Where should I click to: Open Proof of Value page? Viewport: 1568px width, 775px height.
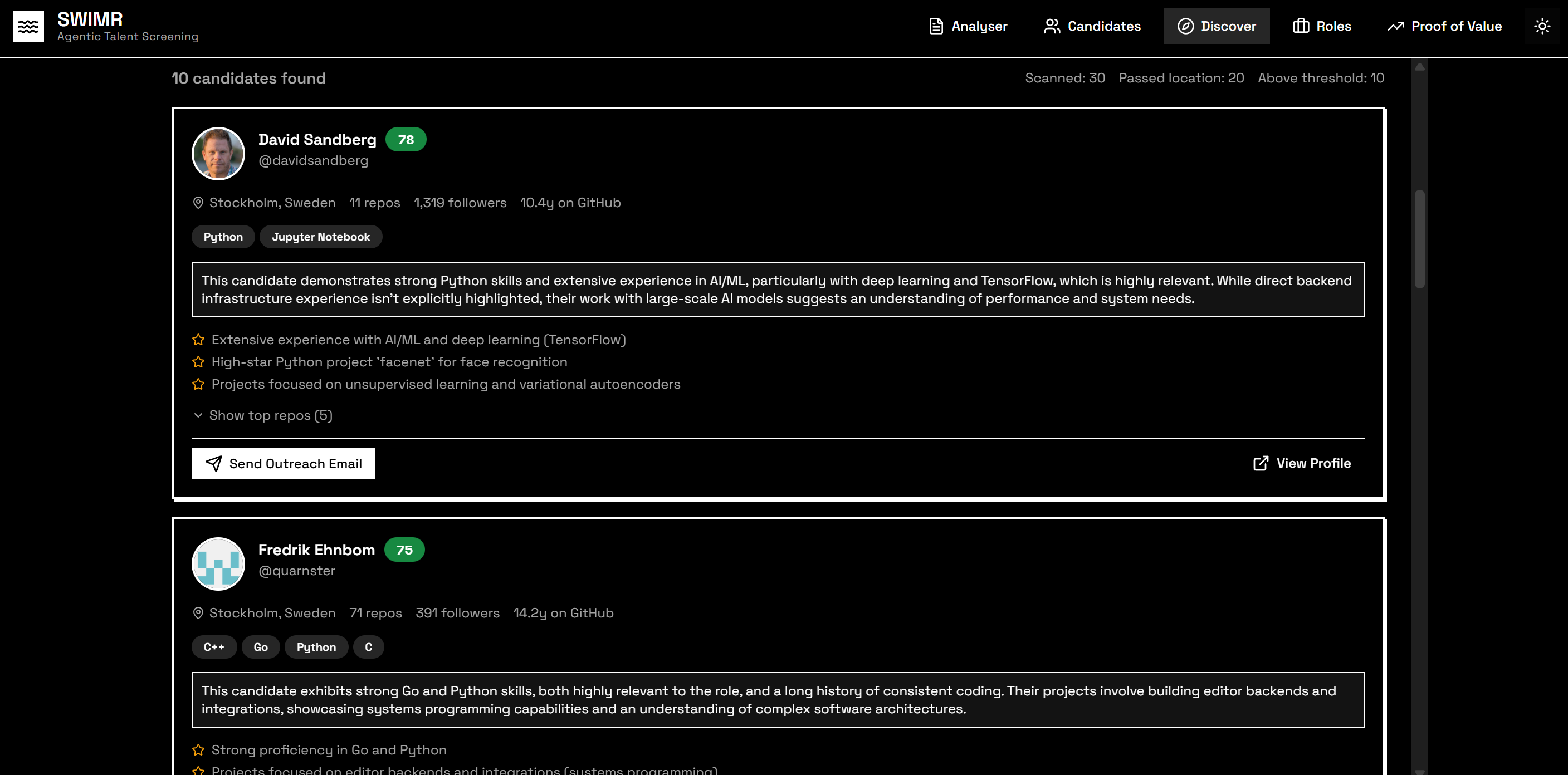coord(1444,26)
